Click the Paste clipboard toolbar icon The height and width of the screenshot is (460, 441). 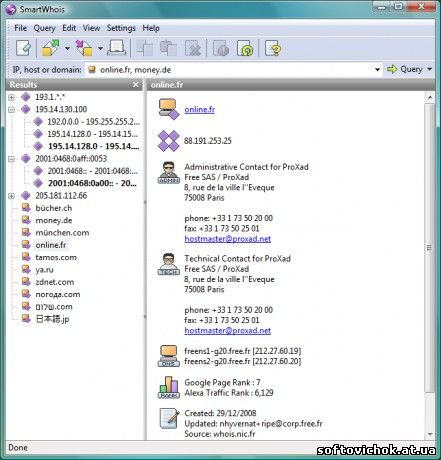(x=168, y=49)
